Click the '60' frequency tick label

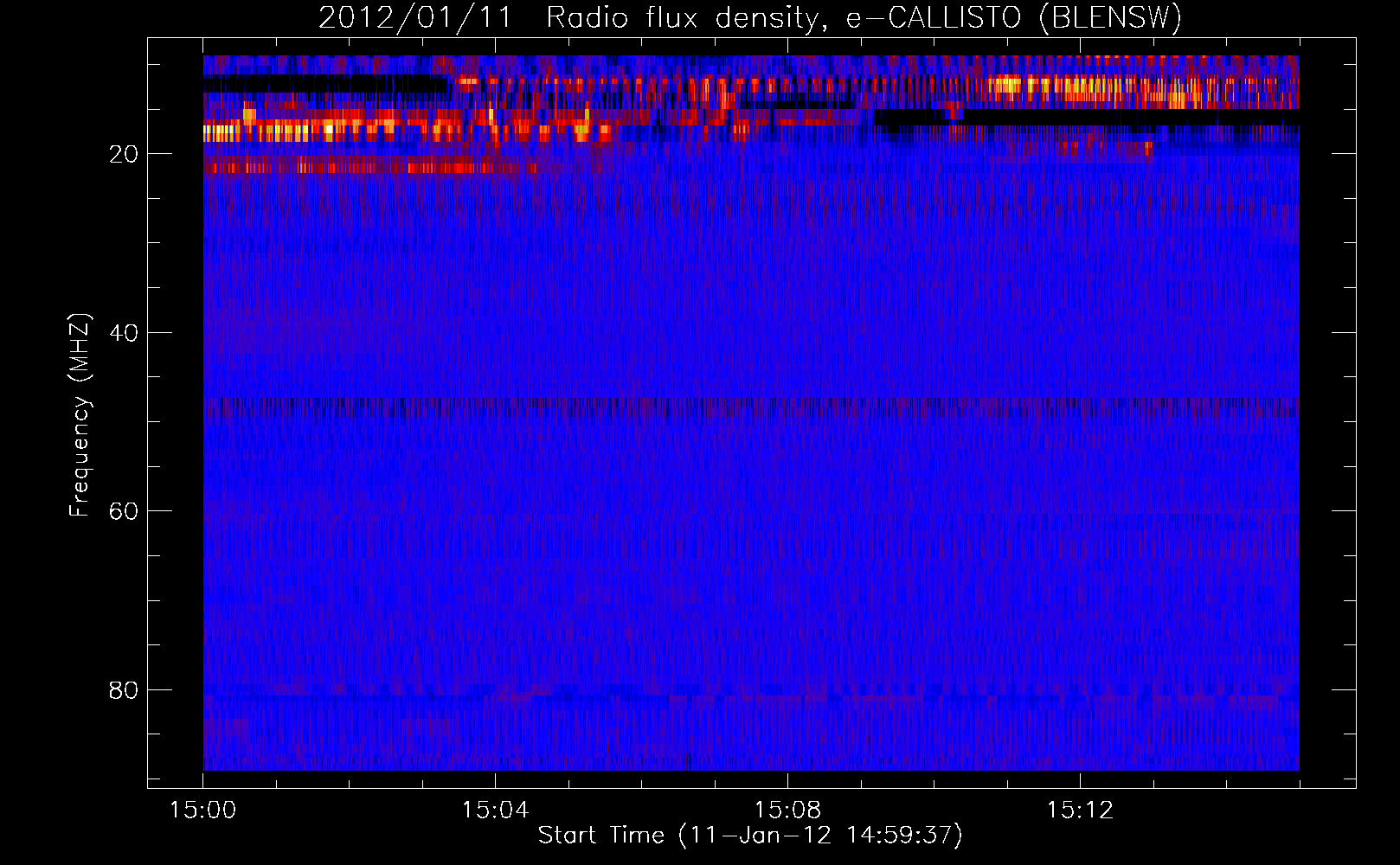[124, 511]
